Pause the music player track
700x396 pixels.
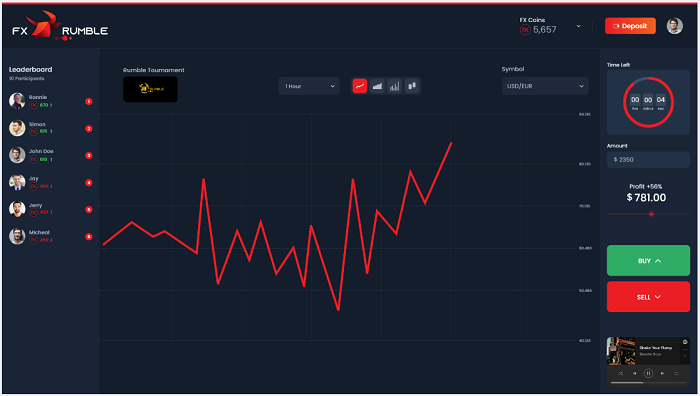click(648, 373)
